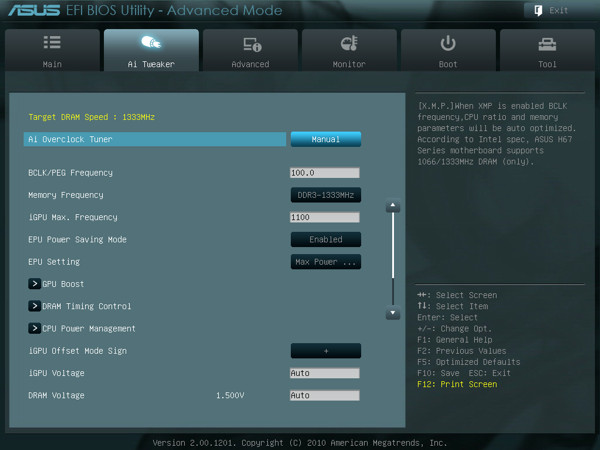Screen dimensions: 600x450
Task: Select the Ai Overclock Tuner row
Action: point(155,139)
